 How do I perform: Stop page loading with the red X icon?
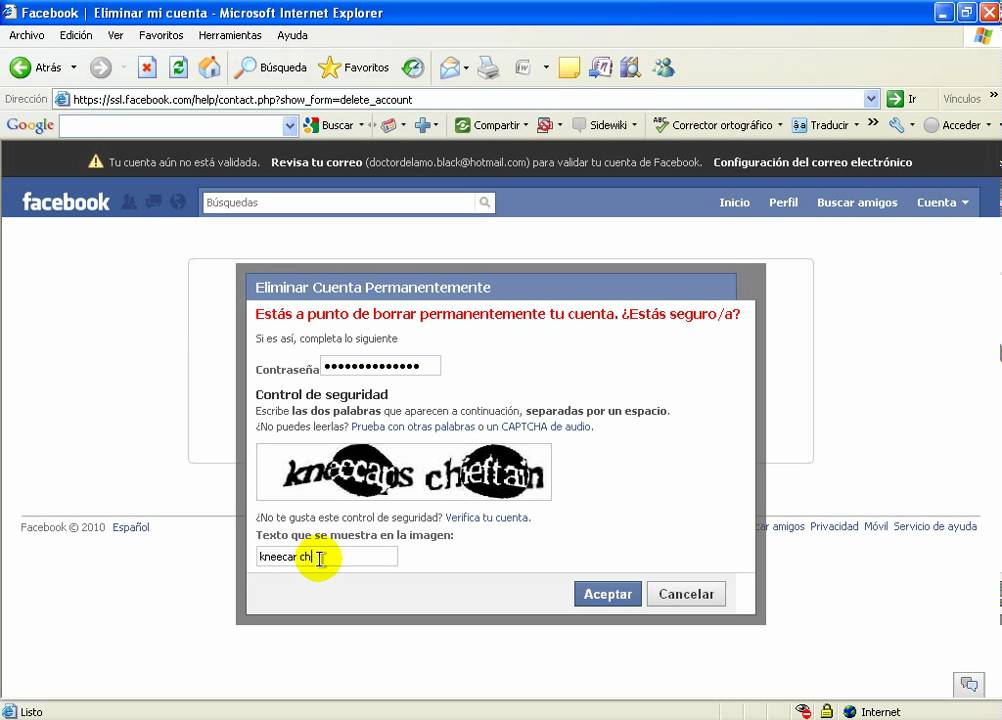(147, 67)
